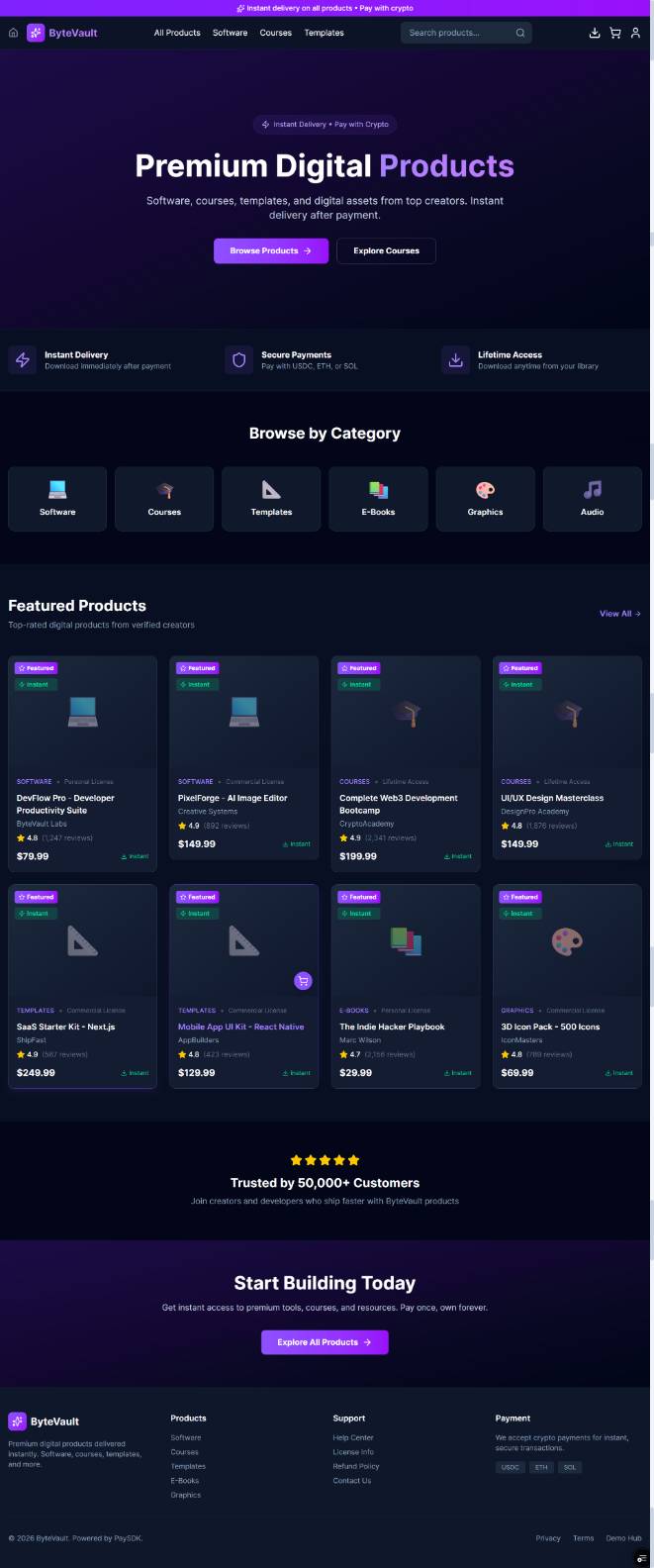Click Browse Products button

[271, 250]
